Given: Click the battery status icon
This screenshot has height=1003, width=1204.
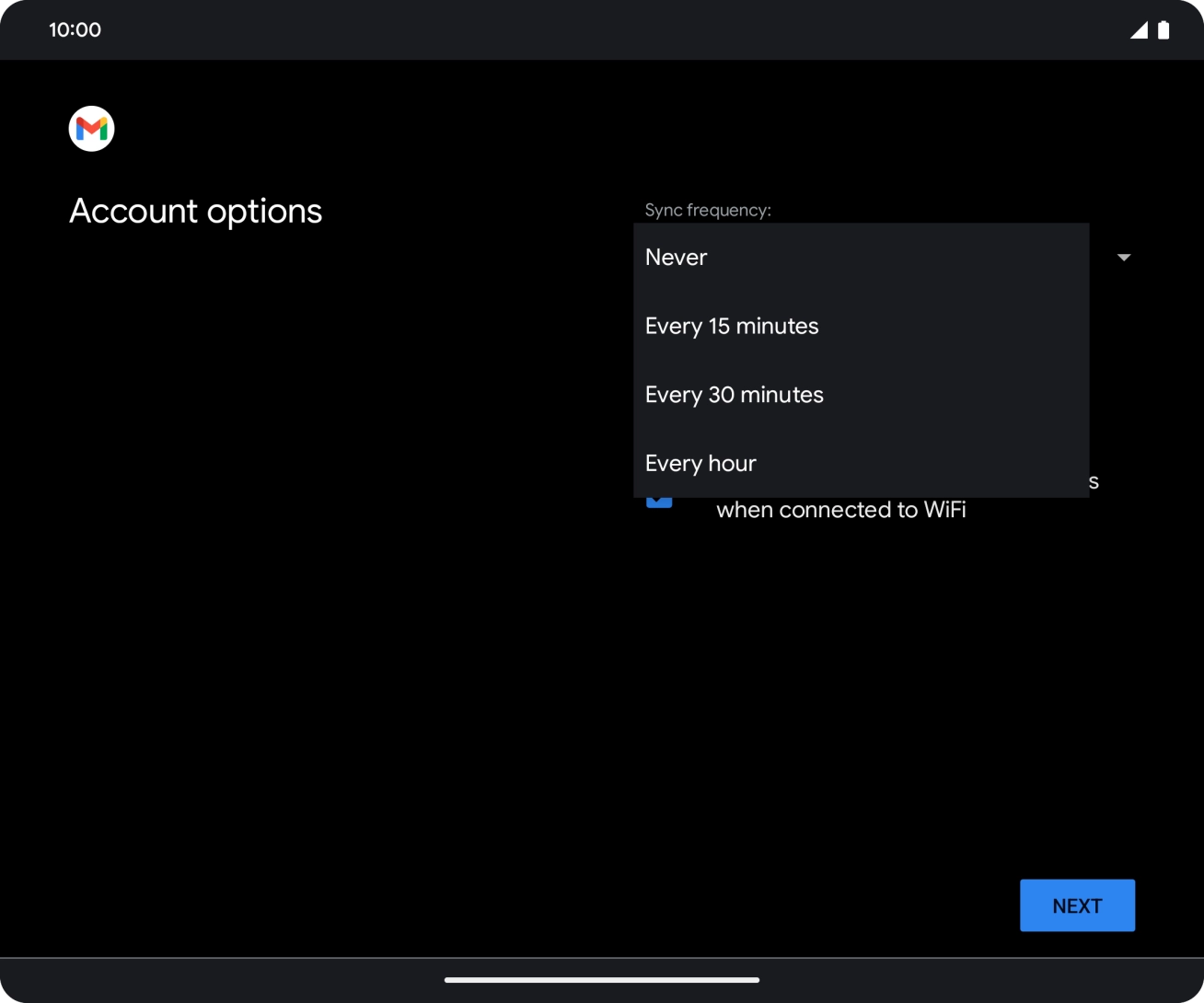Looking at the screenshot, I should pyautogui.click(x=1162, y=29).
